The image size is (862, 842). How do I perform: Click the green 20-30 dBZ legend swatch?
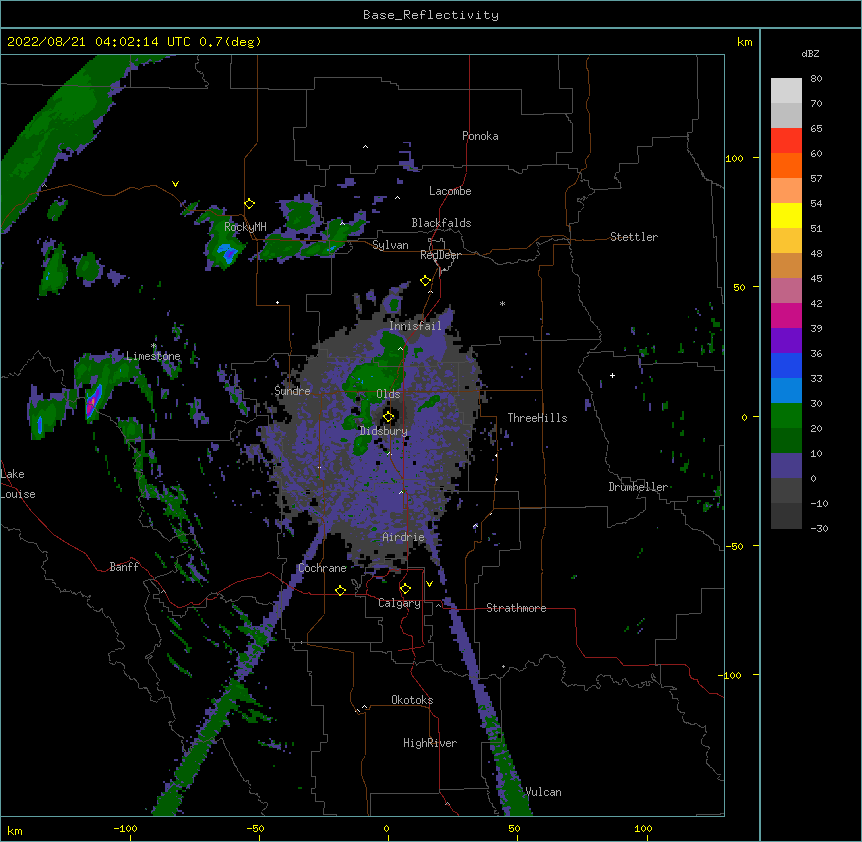coord(786,416)
